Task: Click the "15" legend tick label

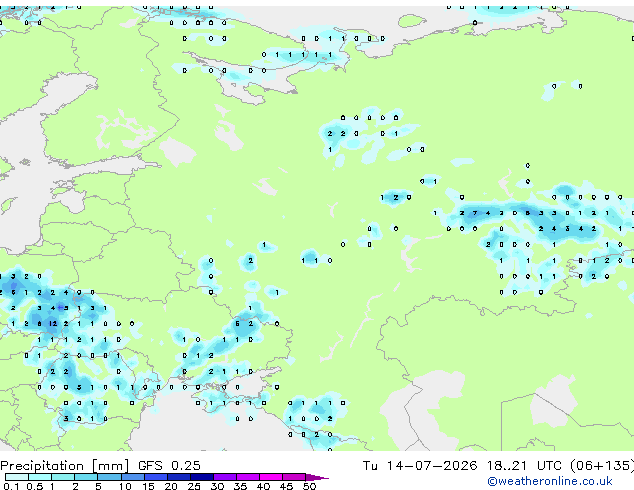Action: [148, 486]
